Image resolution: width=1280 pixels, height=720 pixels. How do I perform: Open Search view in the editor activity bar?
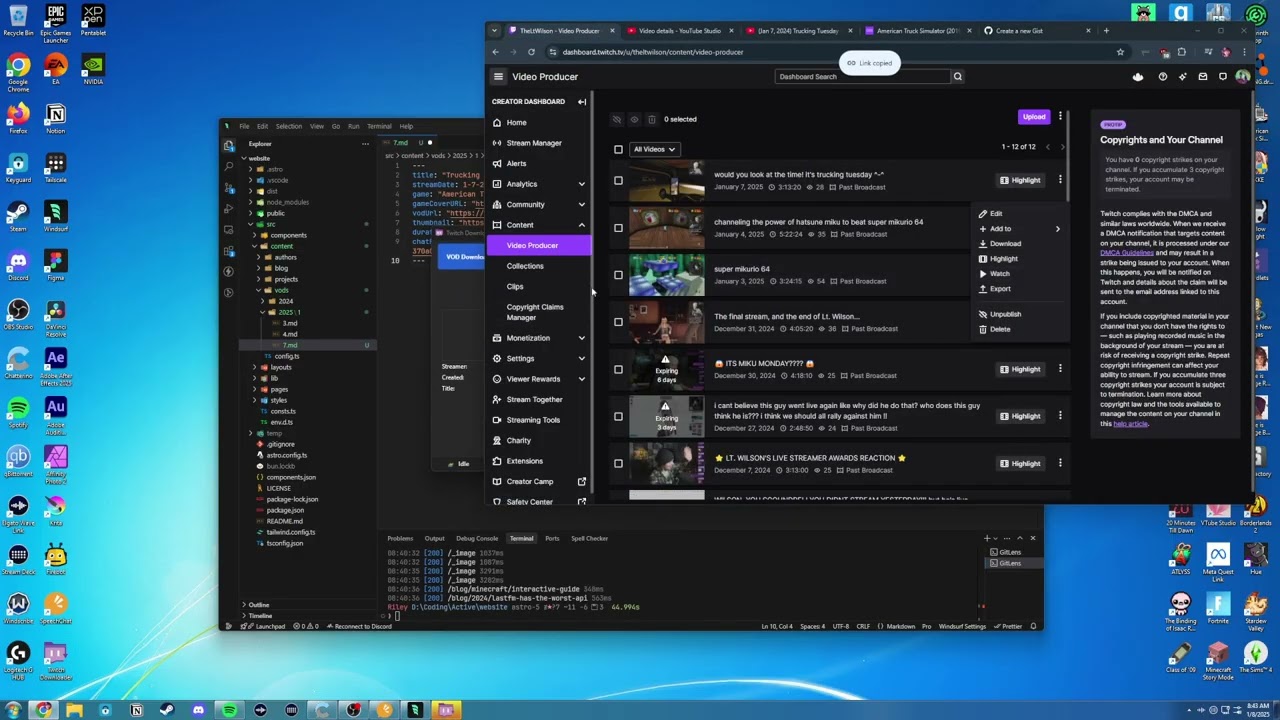229,166
